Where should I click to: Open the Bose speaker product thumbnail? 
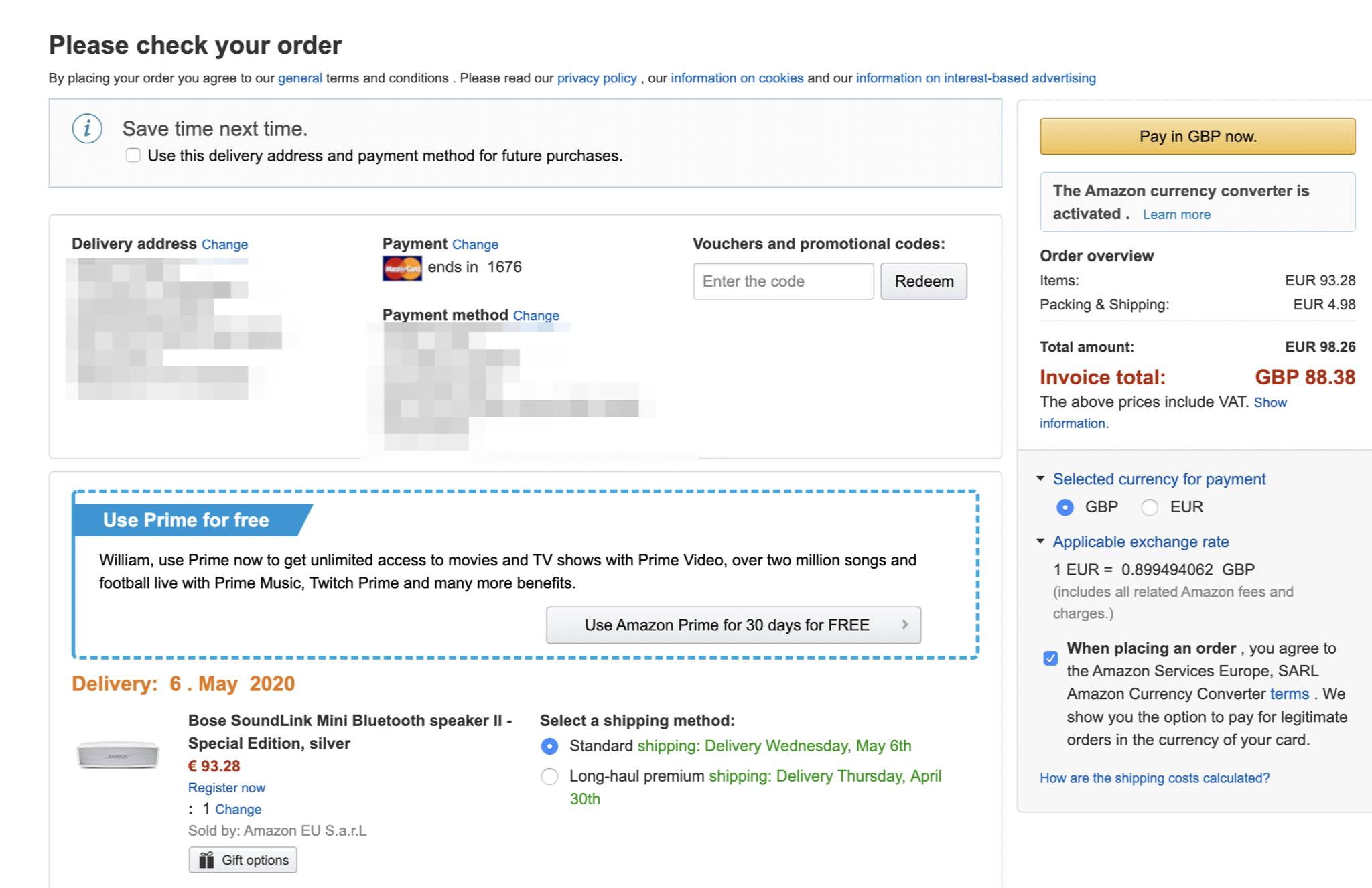click(x=118, y=755)
